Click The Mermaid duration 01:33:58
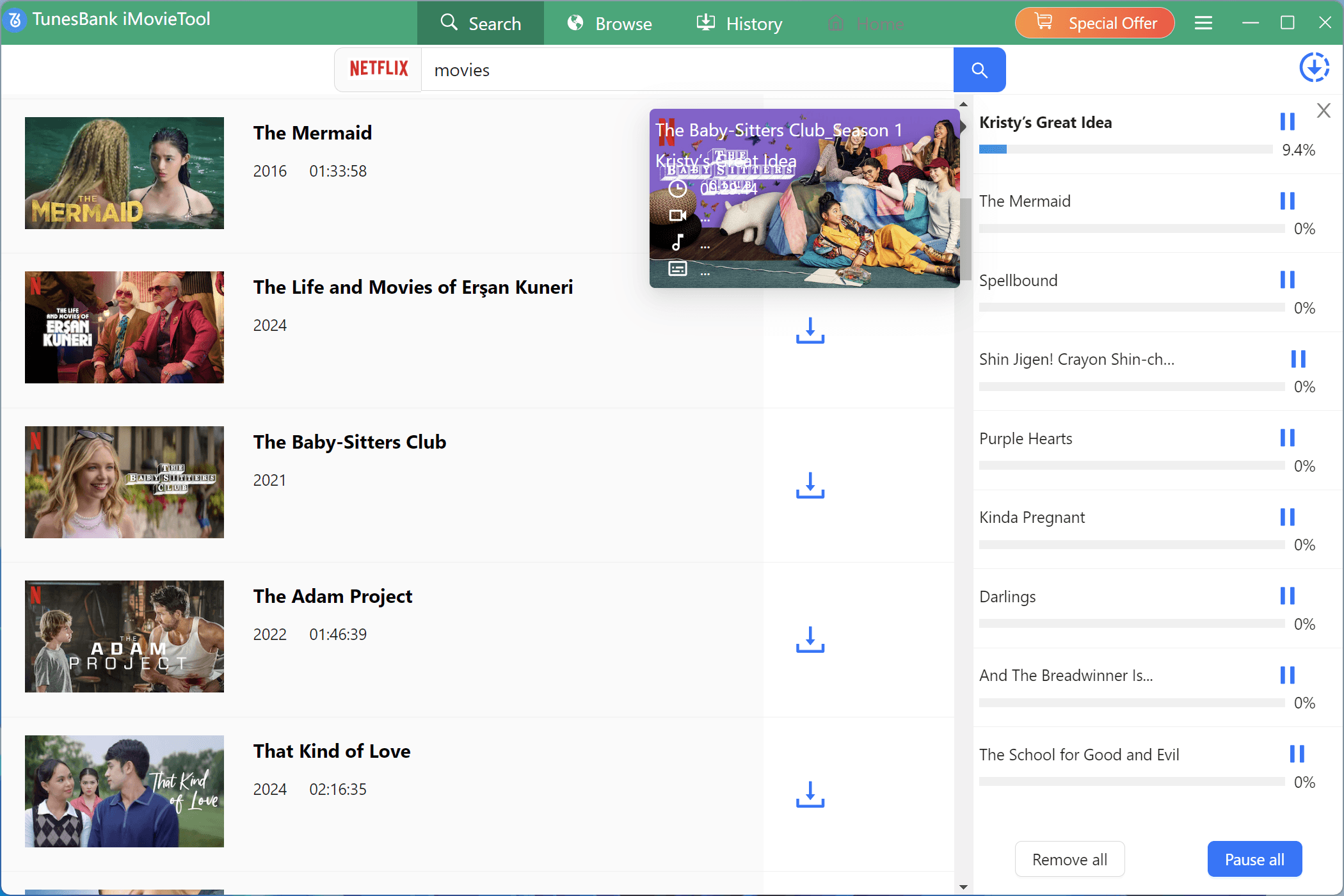Image resolution: width=1344 pixels, height=896 pixels. pos(338,171)
